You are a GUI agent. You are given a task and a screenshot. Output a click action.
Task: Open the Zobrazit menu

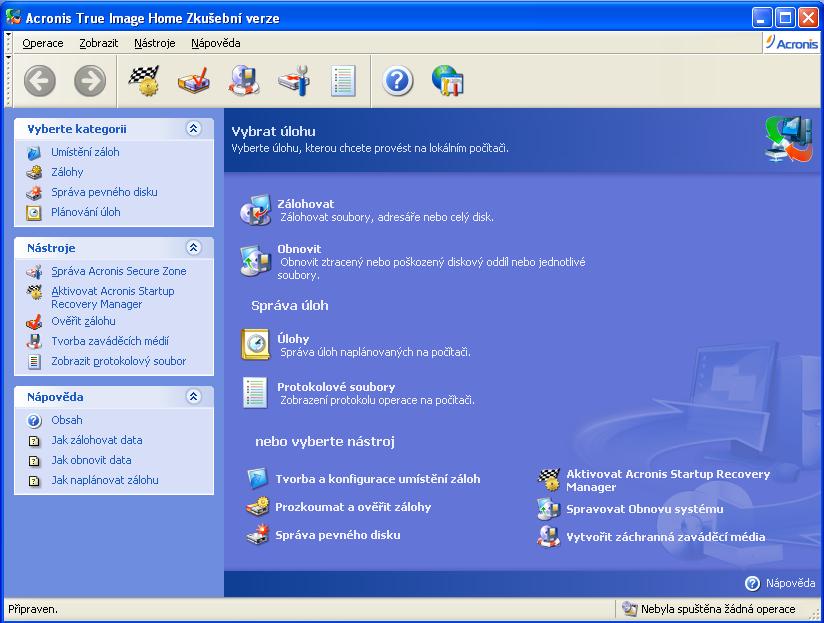pos(99,43)
